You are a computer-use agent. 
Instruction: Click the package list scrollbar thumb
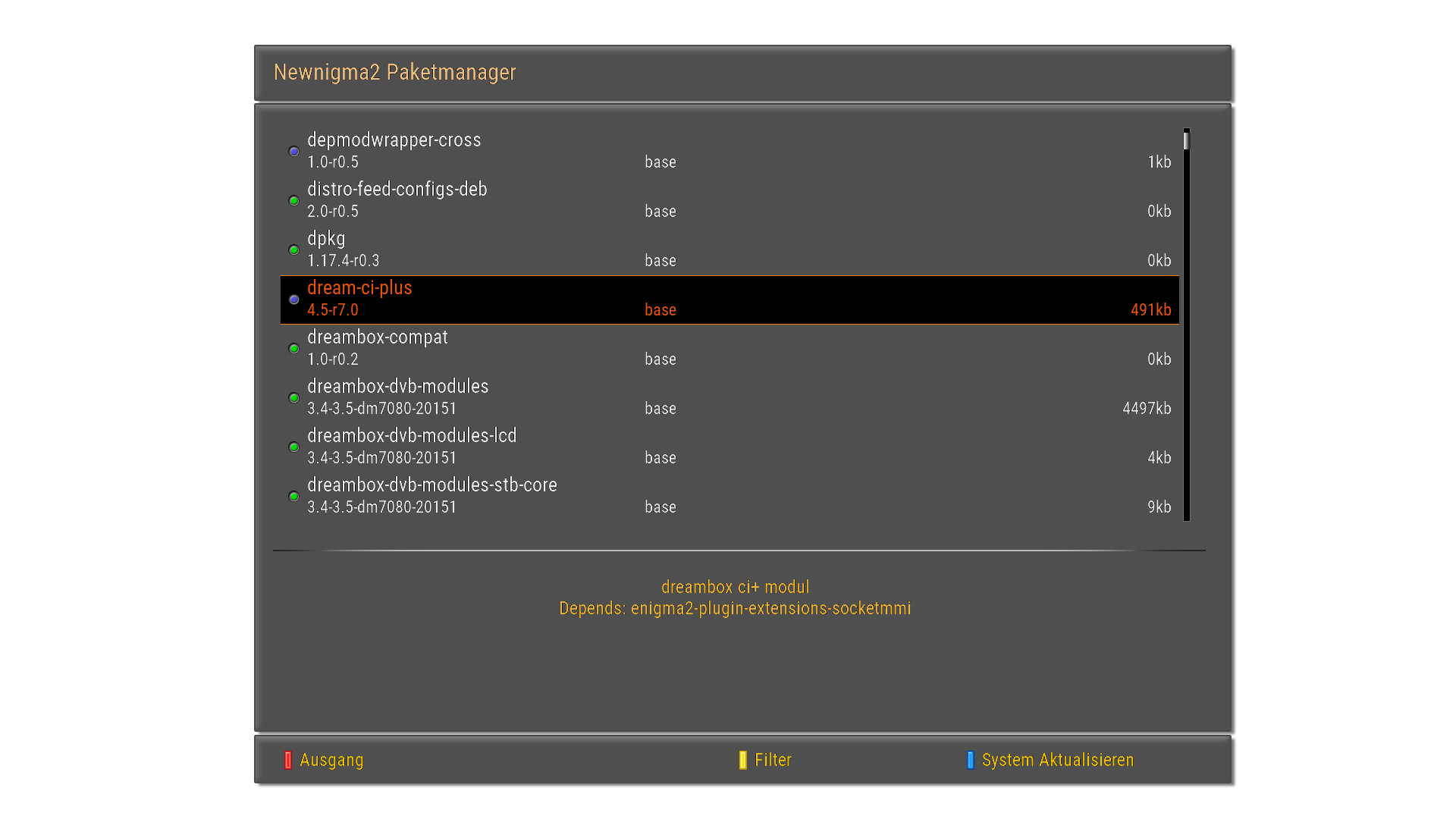tap(1186, 140)
